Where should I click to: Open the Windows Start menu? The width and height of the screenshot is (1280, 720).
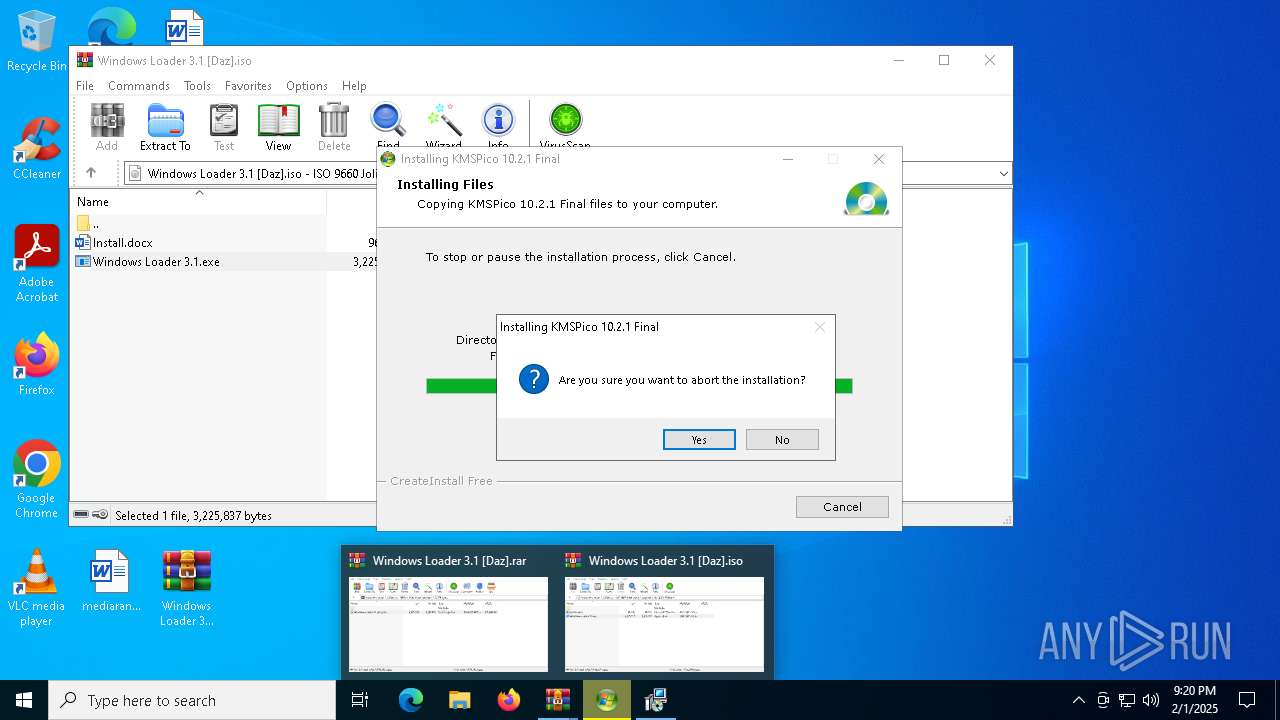(24, 700)
